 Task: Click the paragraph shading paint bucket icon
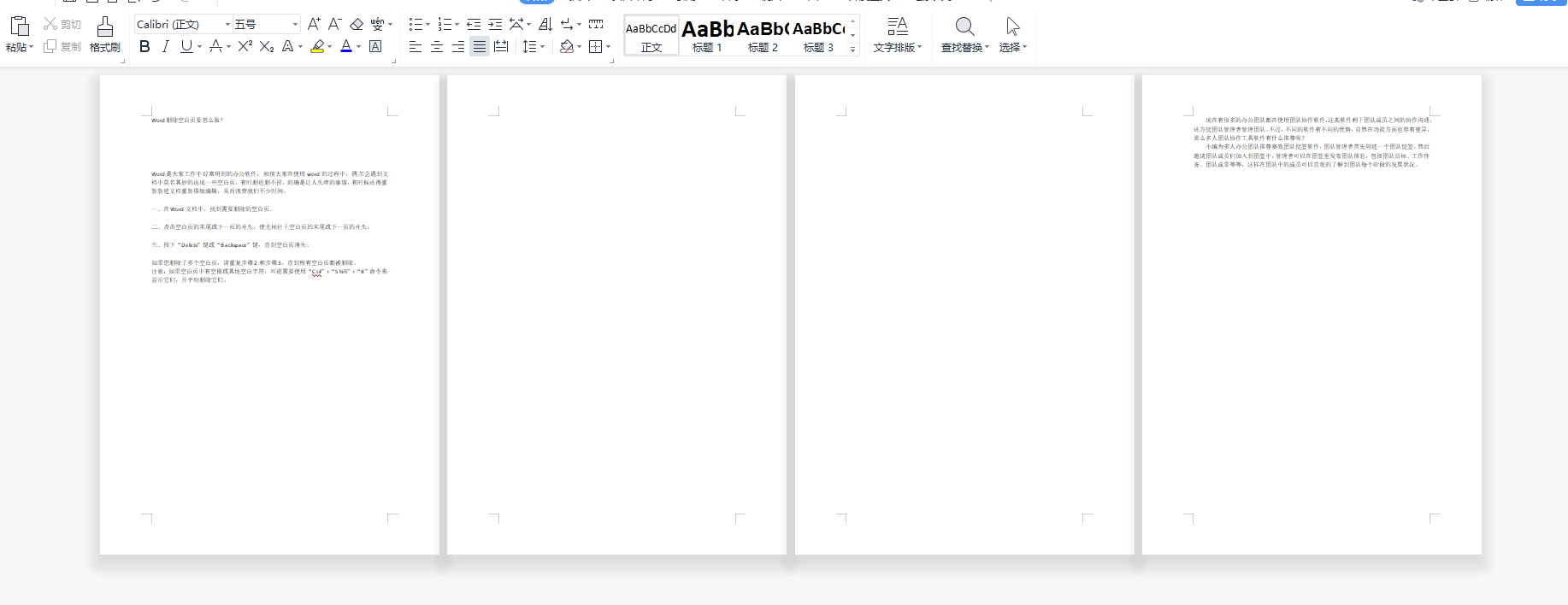pos(566,47)
